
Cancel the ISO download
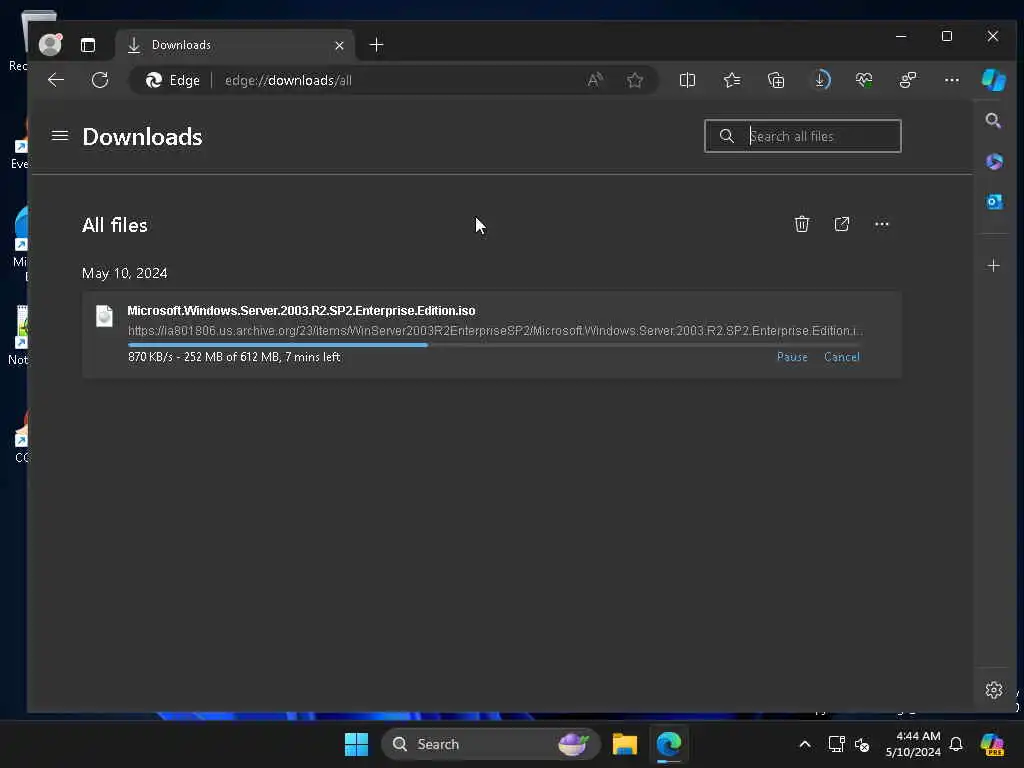pos(842,357)
